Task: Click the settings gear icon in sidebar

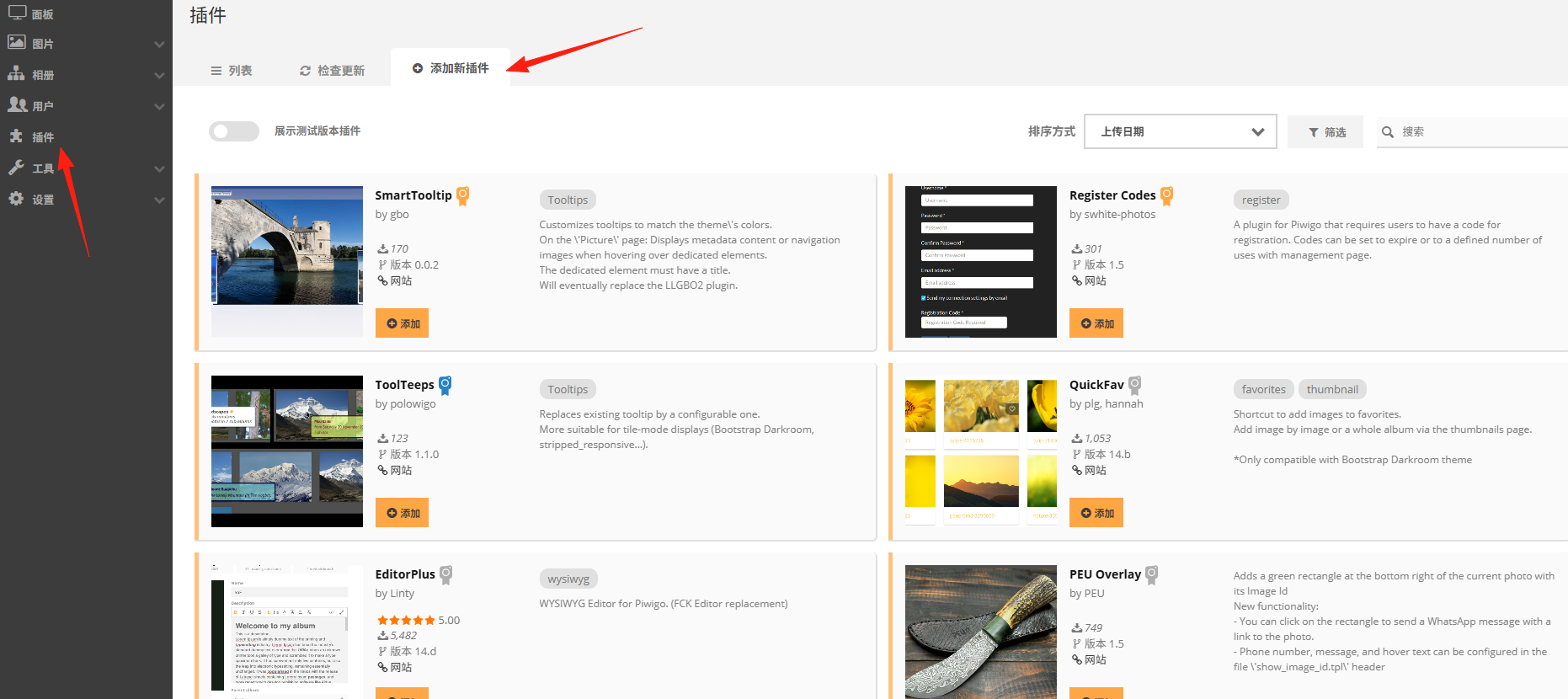Action: [x=16, y=198]
